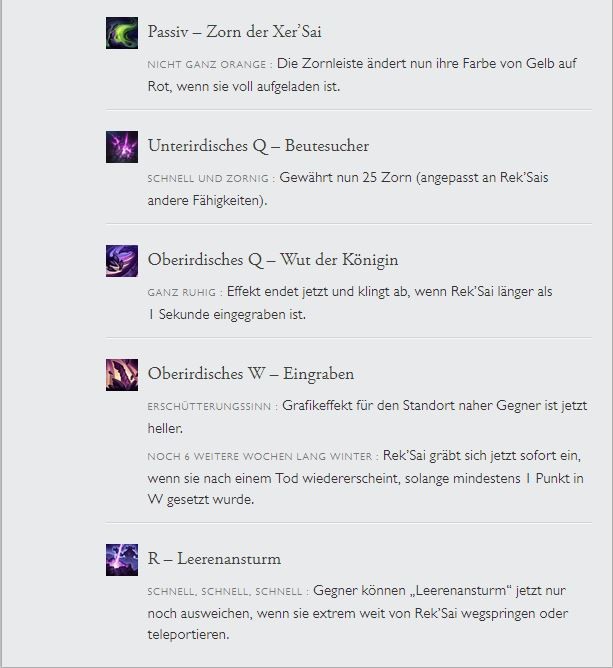Click the Beutesucher ability icon

coord(122,147)
